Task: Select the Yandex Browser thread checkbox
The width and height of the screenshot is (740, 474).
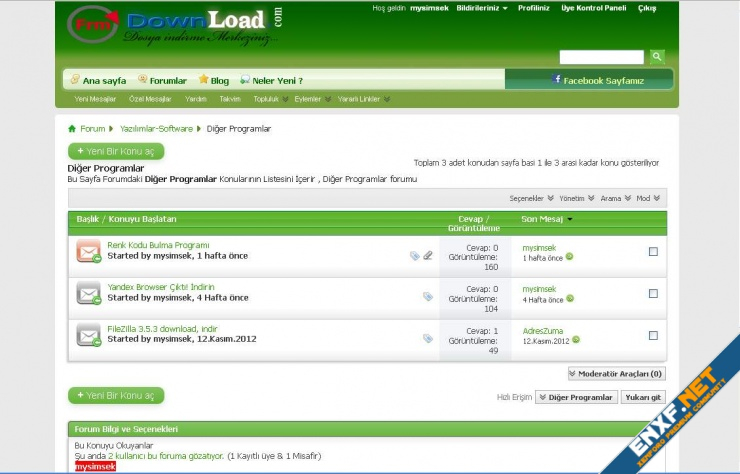Action: coord(653,294)
